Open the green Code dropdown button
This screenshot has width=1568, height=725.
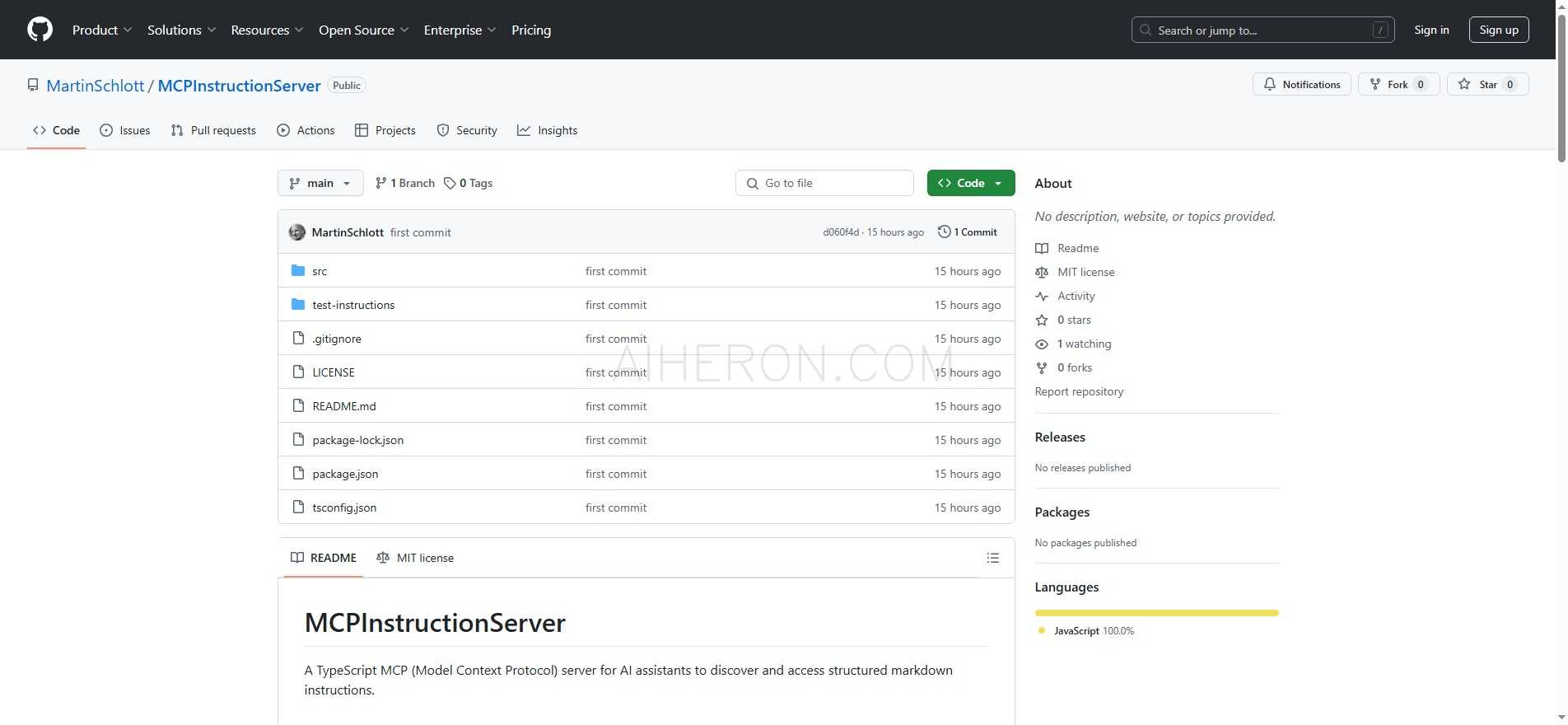(971, 183)
